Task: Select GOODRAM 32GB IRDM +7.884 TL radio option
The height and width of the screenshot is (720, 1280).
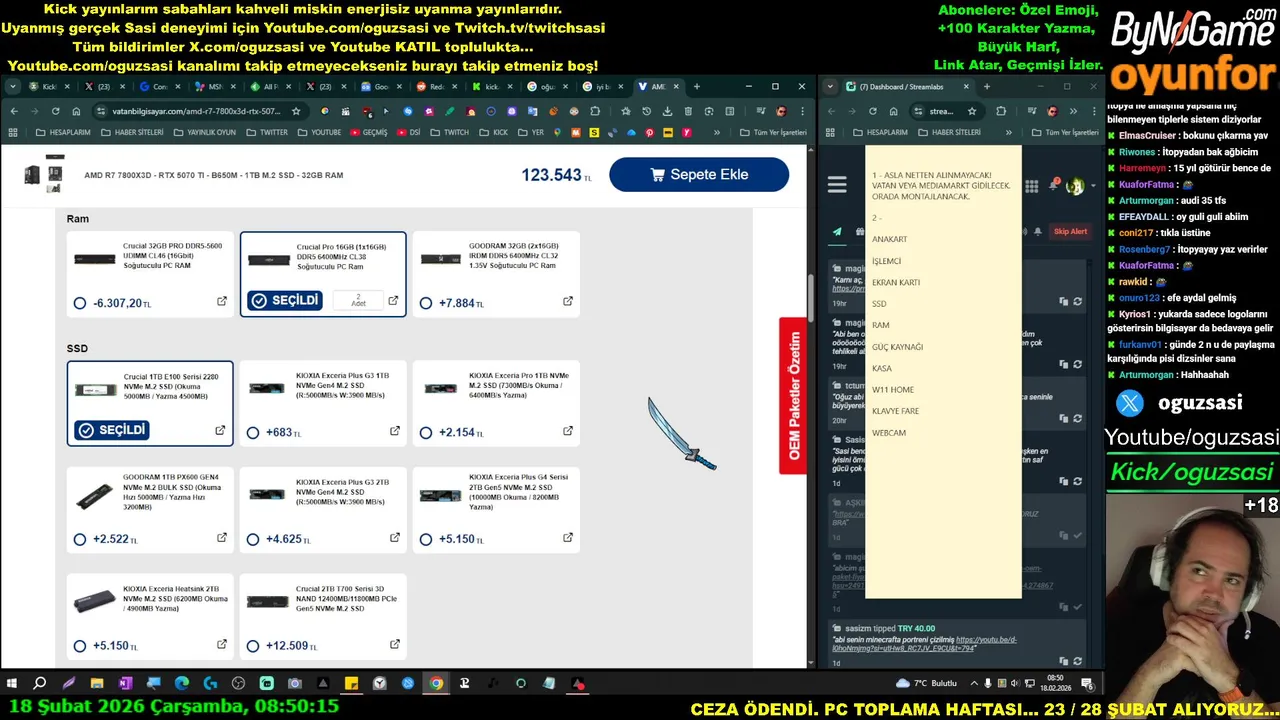Action: (426, 303)
